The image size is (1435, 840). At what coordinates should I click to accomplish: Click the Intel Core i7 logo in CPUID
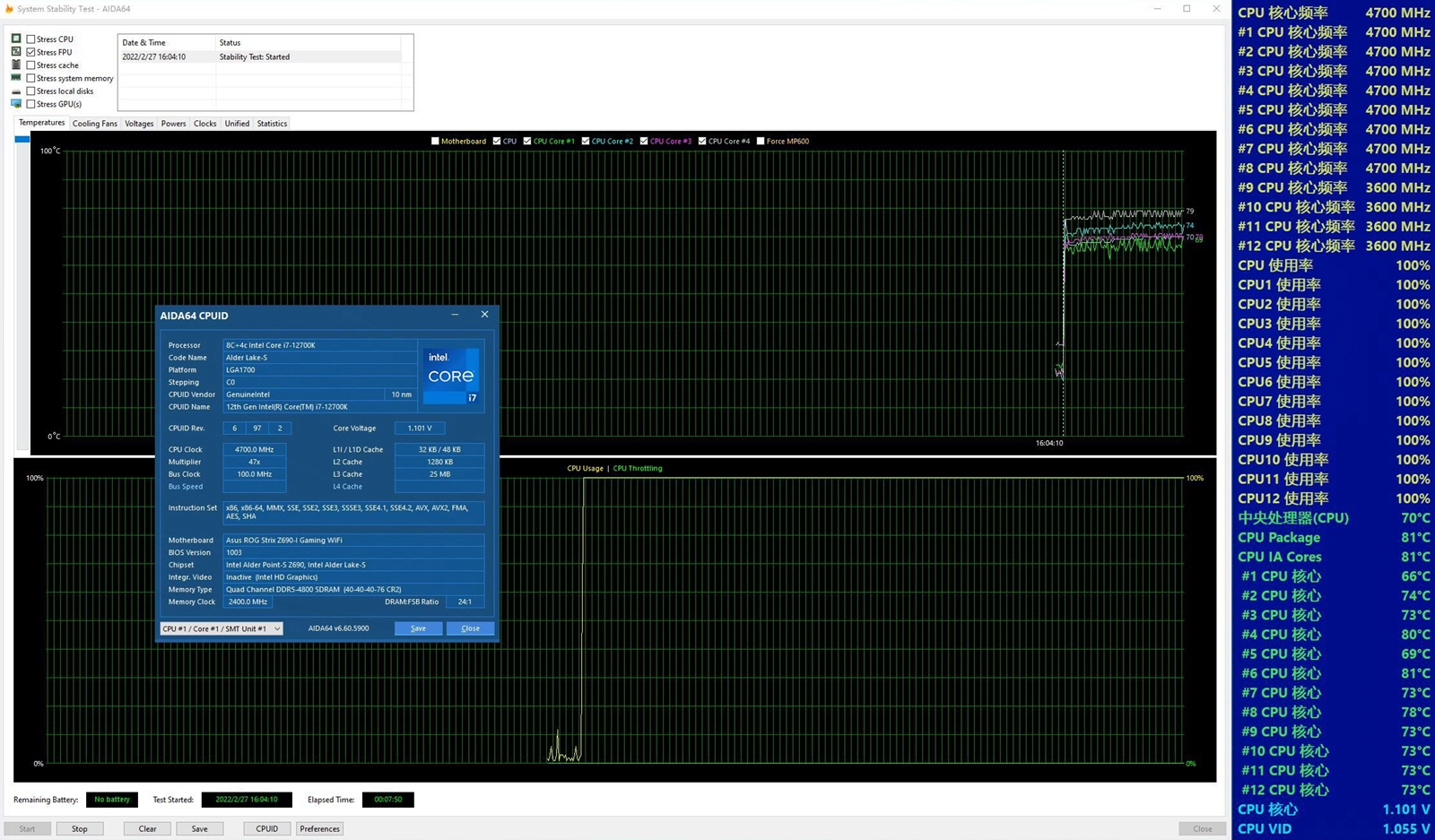451,376
